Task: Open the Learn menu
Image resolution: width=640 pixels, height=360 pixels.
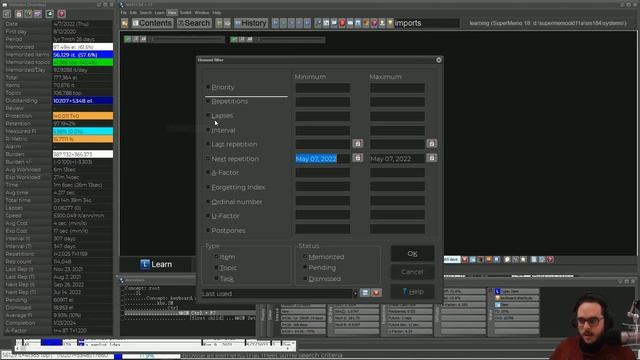Action: click(x=160, y=13)
